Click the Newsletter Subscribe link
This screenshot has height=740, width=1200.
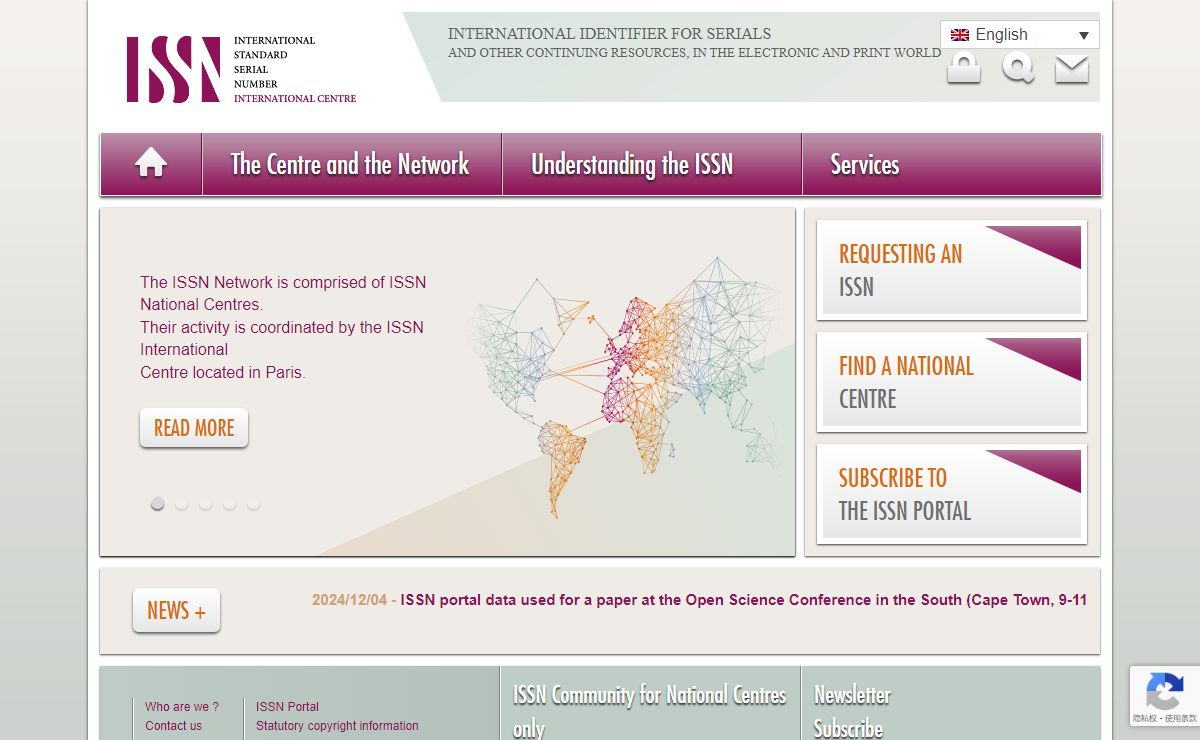(x=852, y=711)
